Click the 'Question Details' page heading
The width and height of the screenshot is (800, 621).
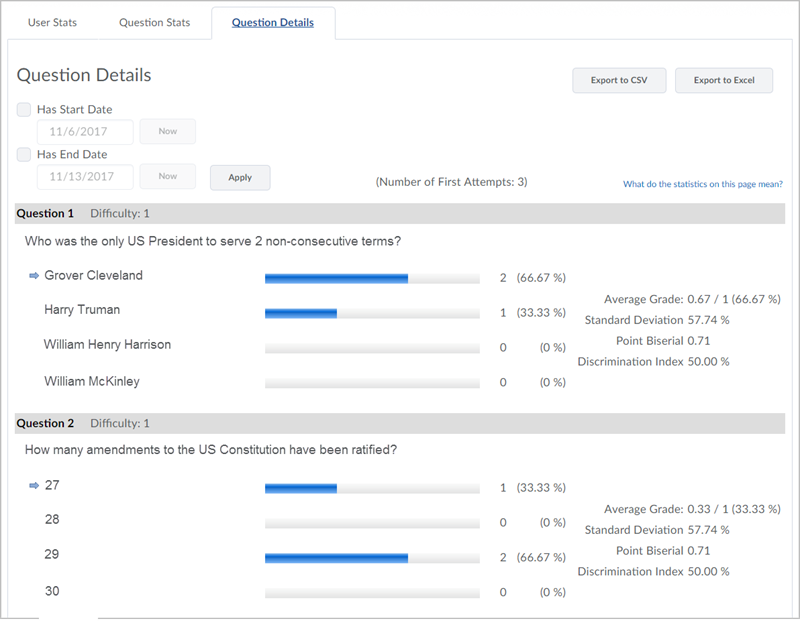[84, 75]
